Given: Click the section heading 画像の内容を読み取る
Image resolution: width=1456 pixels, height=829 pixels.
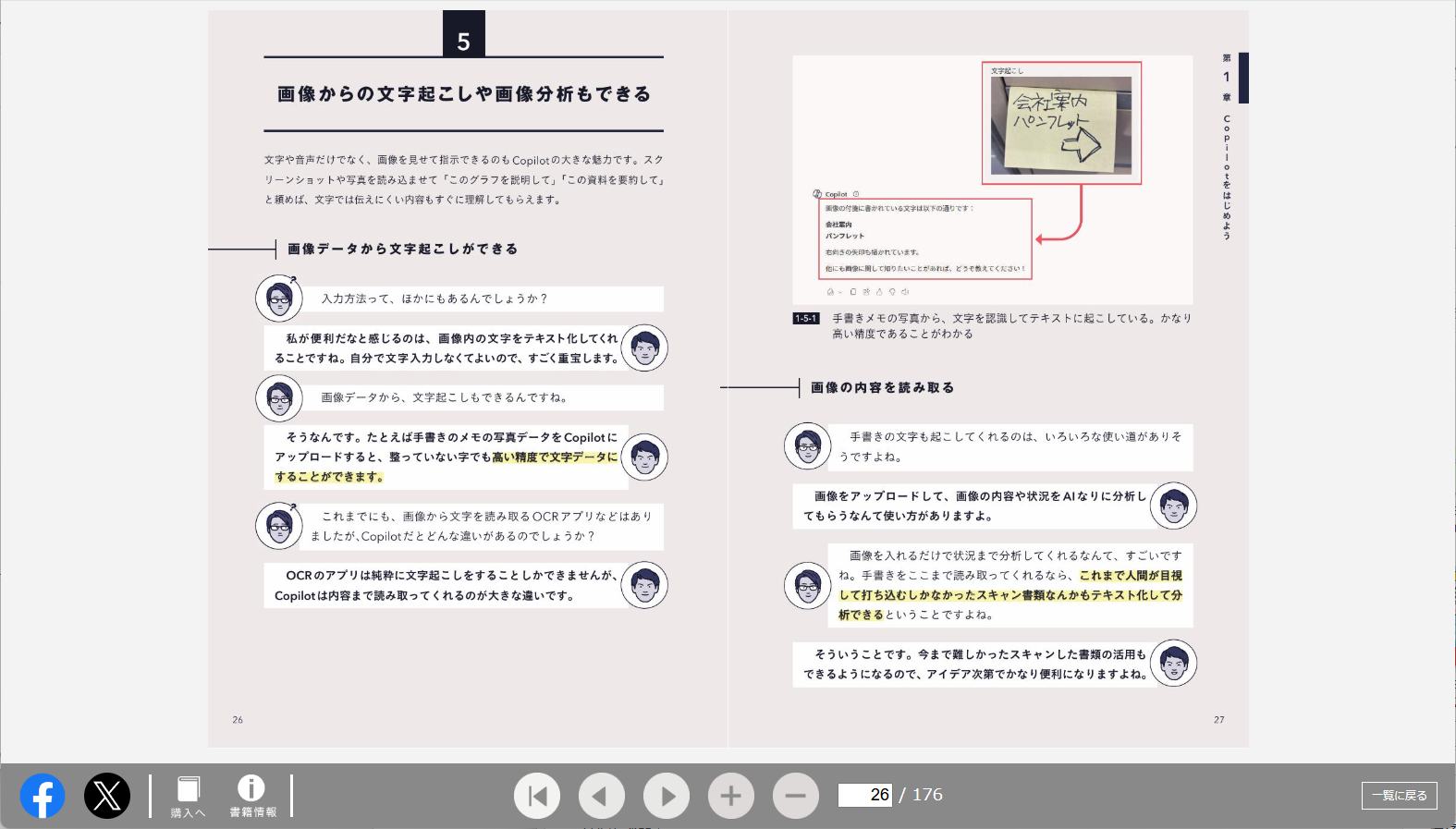Looking at the screenshot, I should point(882,387).
